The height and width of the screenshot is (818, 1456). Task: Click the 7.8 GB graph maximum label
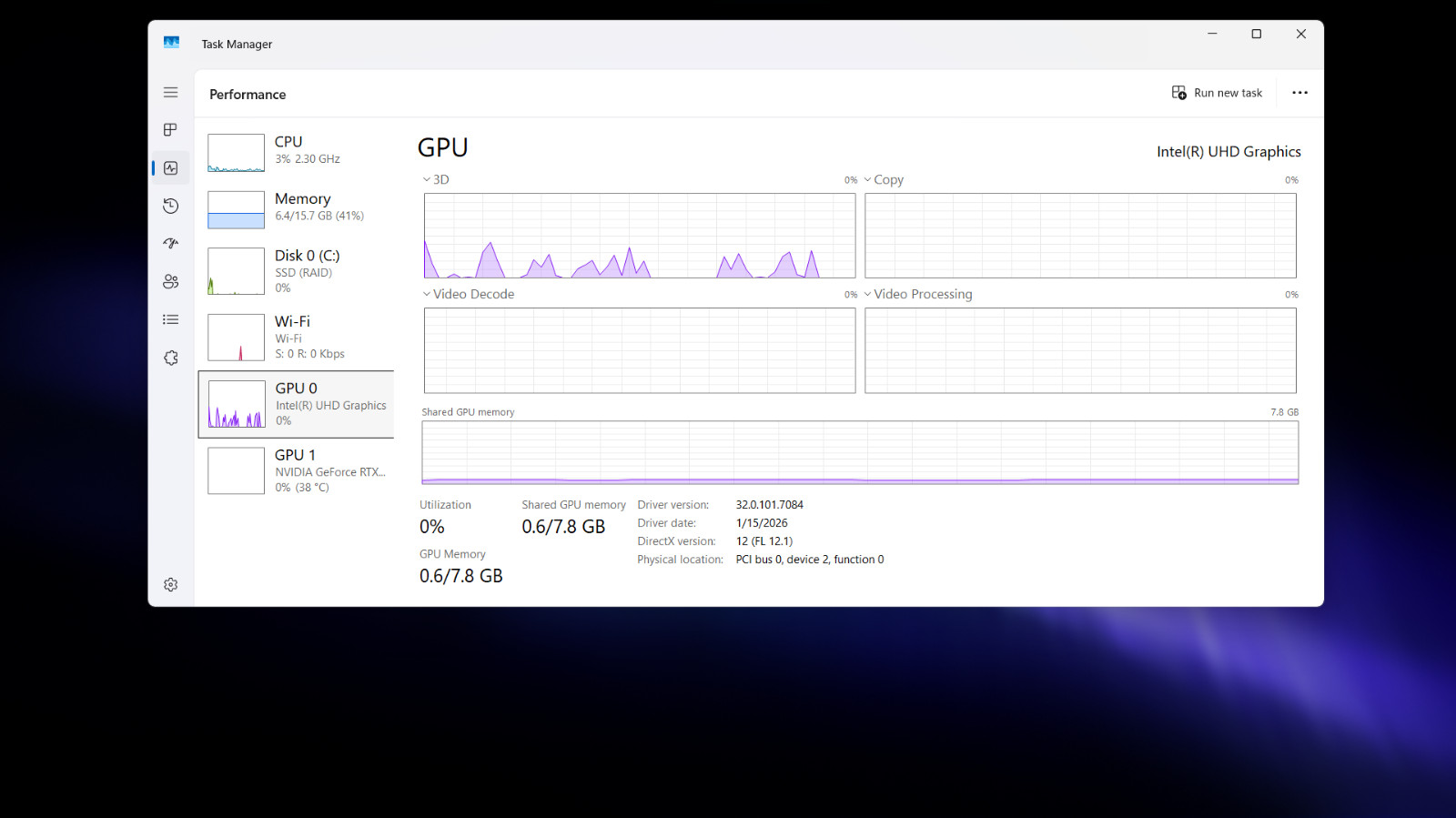1285,412
